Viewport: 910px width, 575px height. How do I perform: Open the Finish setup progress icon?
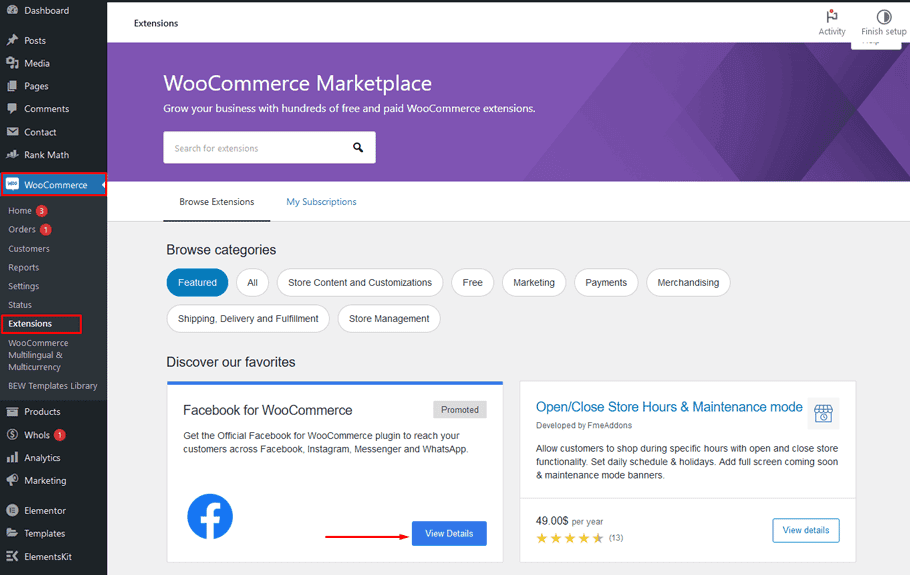tap(884, 16)
